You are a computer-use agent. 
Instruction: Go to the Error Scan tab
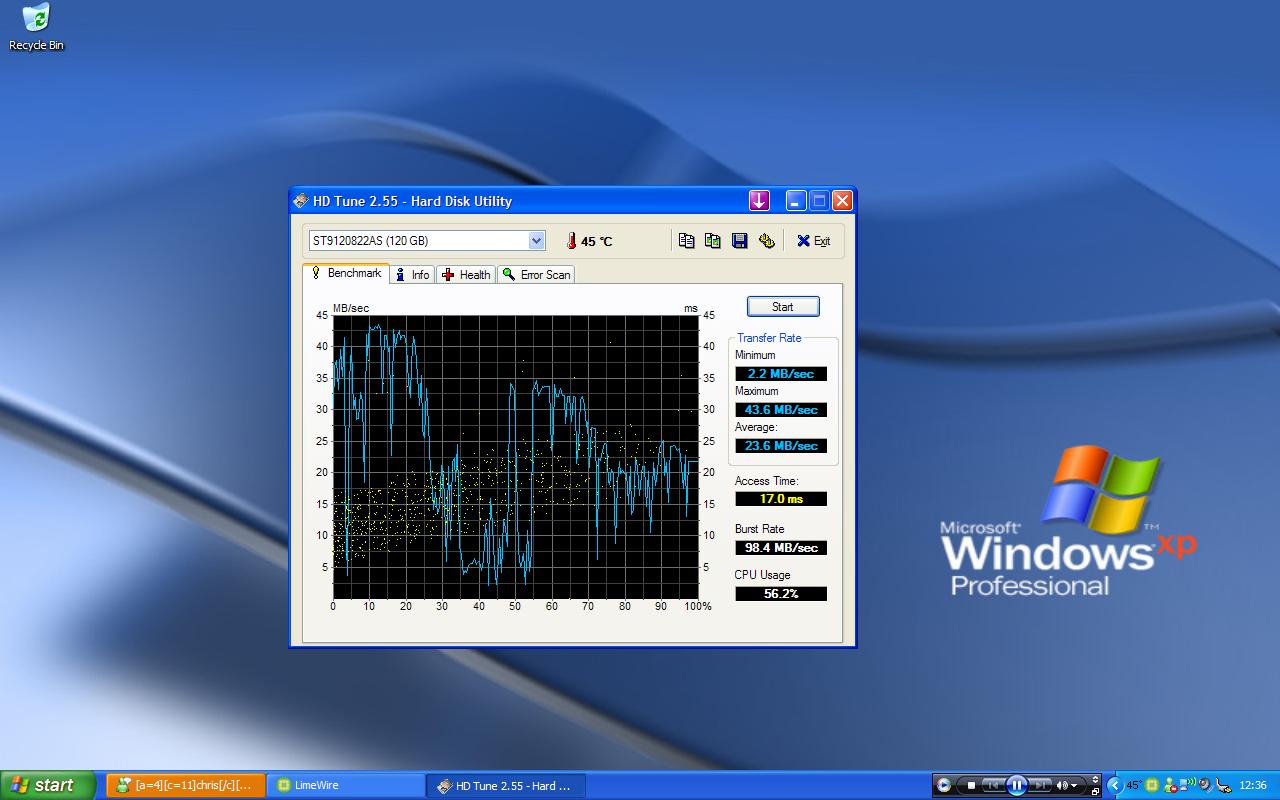tap(536, 275)
